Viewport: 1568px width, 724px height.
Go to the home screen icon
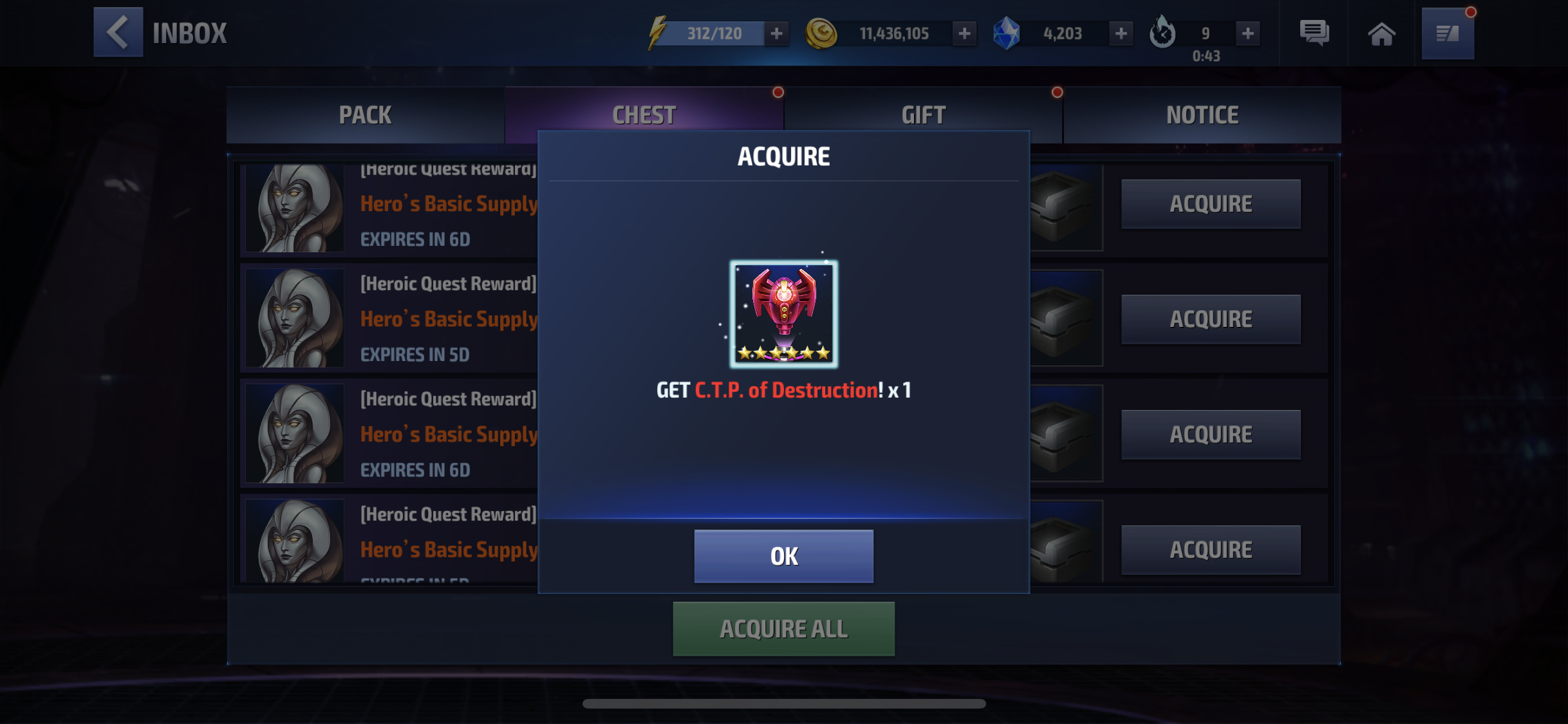(x=1381, y=33)
